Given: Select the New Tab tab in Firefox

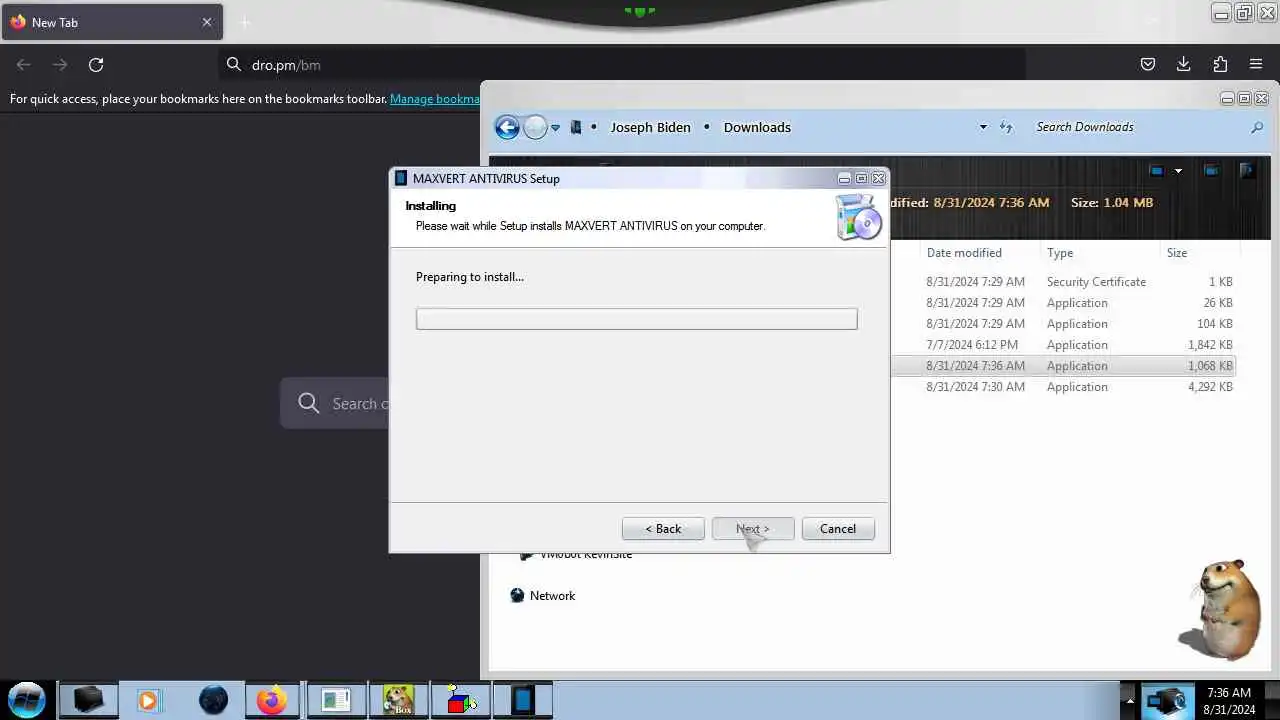Looking at the screenshot, I should click(x=112, y=22).
